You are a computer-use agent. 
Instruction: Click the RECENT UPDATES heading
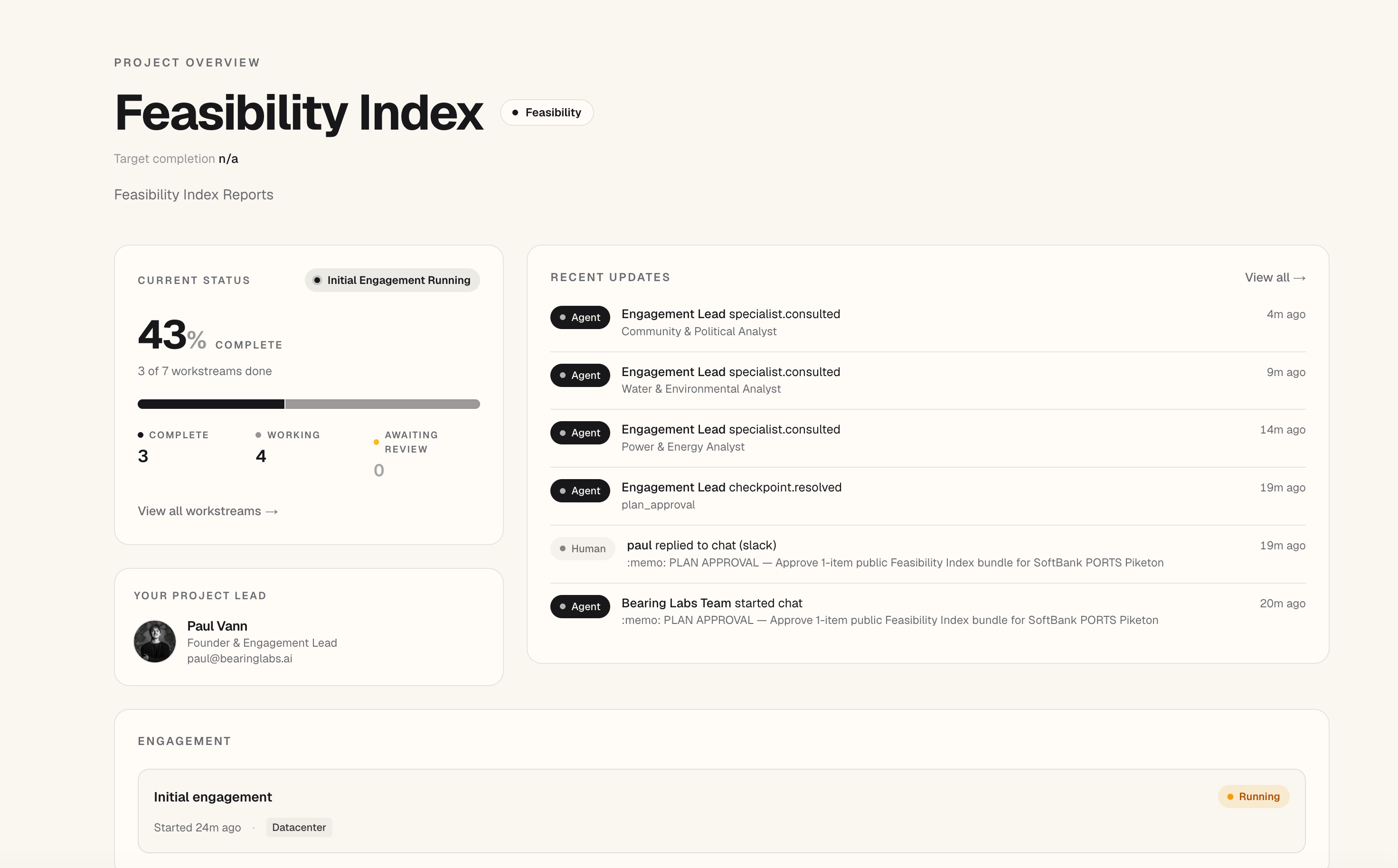[610, 277]
